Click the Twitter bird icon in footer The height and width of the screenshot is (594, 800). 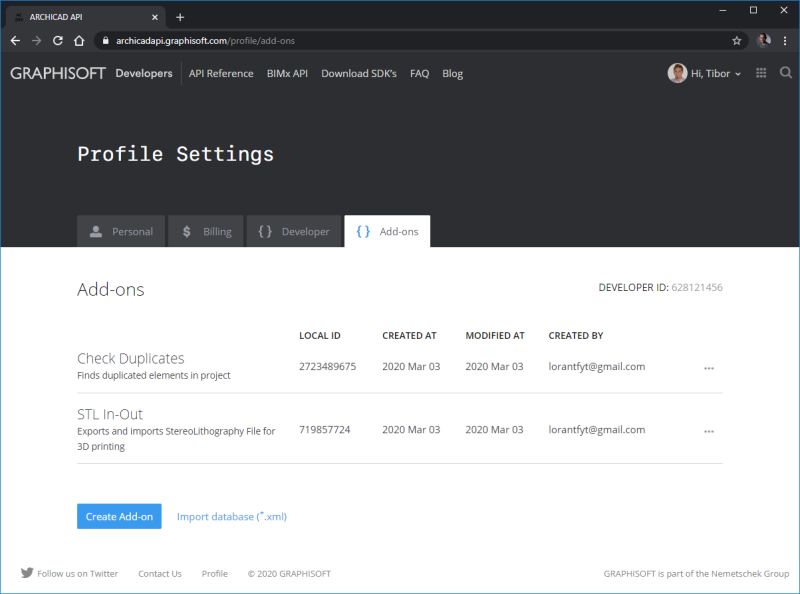[27, 573]
